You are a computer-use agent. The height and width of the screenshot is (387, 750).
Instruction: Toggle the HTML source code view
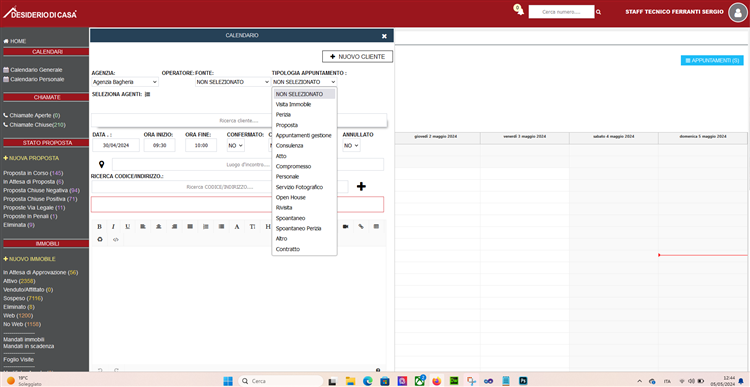click(x=115, y=239)
